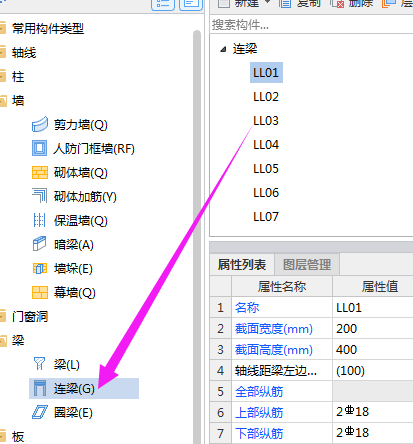This screenshot has width=413, height=444.
Task: Select component LL06
Action: point(266,193)
